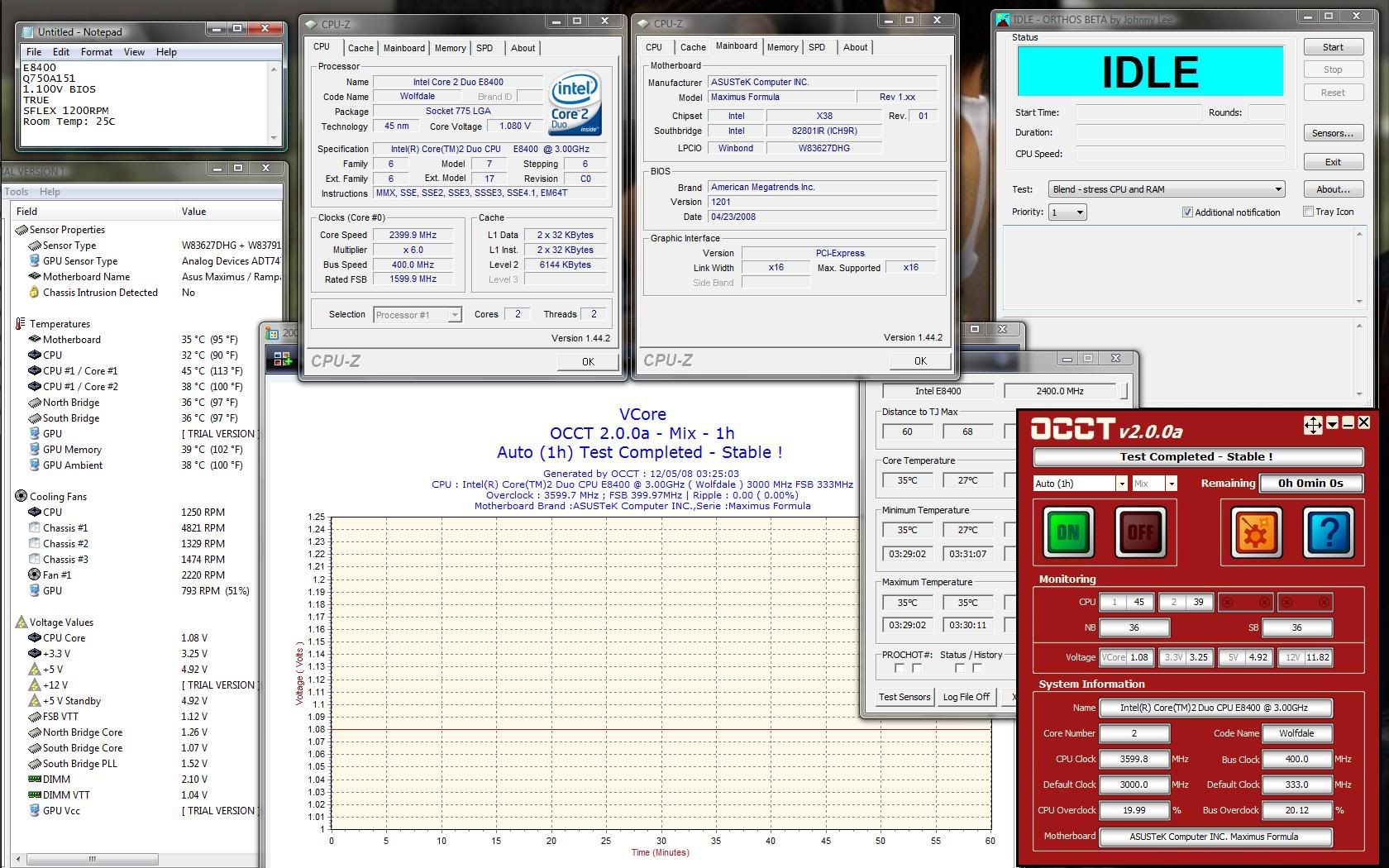
Task: Click the Field column header in Everest
Action: coord(95,212)
